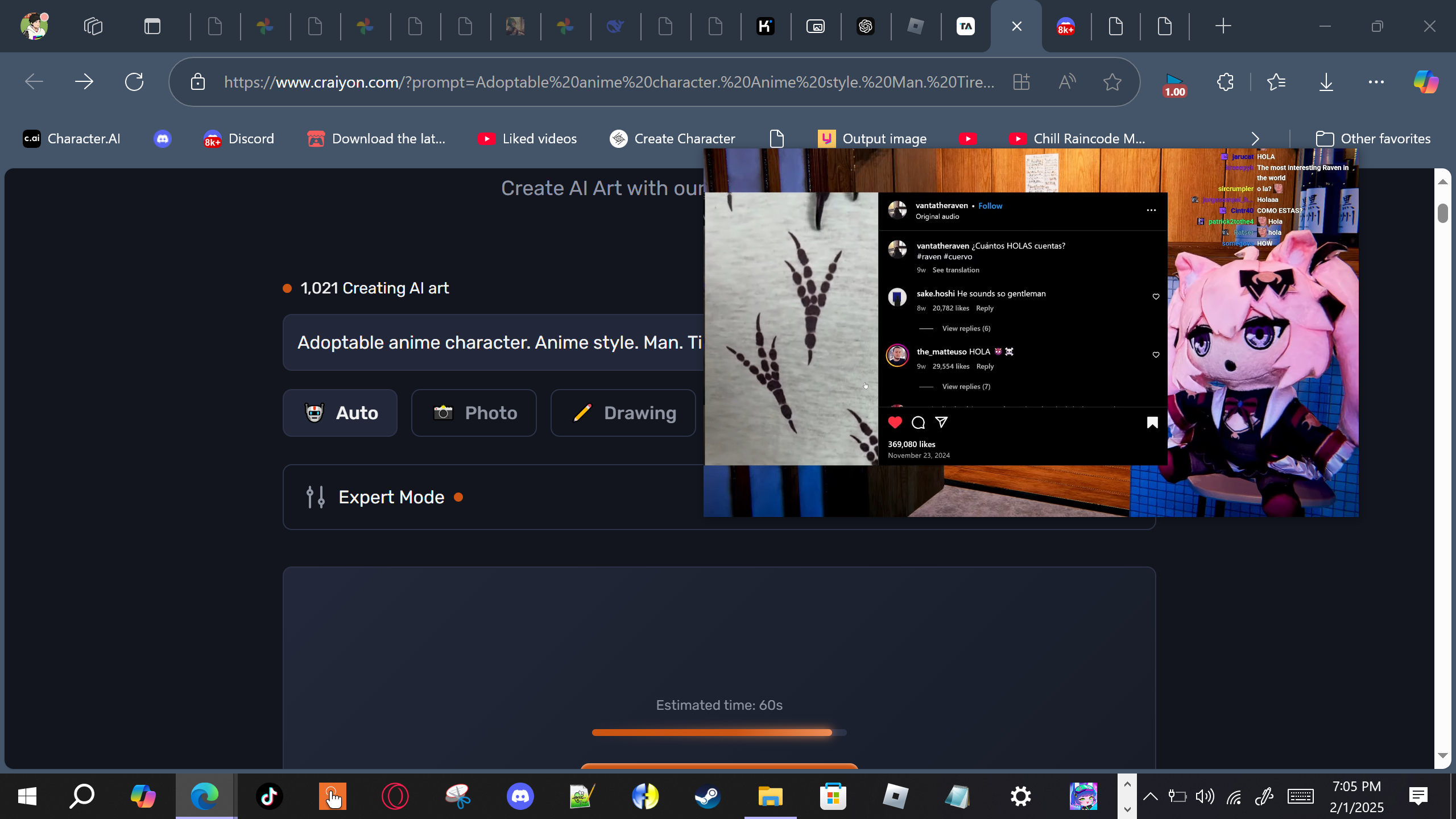Open Steam from the taskbar
1456x819 pixels.
click(x=708, y=796)
